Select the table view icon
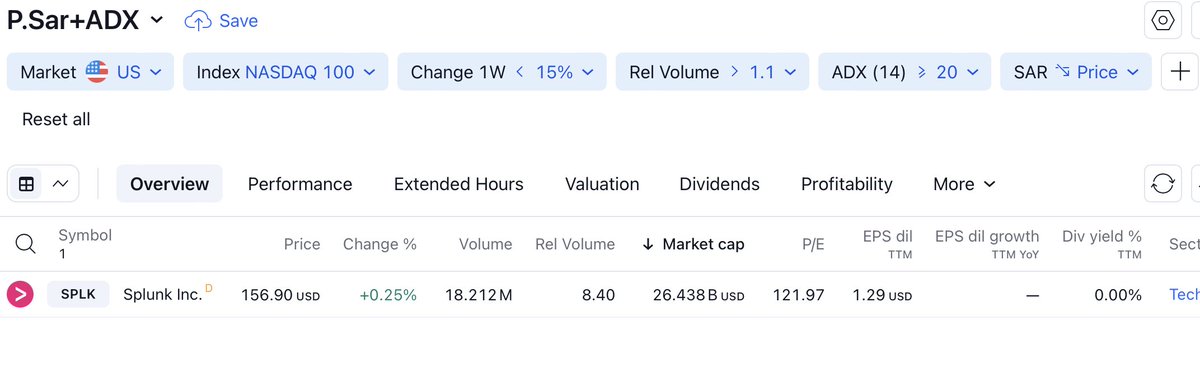Screen dimensions: 1200x387 point(27,184)
